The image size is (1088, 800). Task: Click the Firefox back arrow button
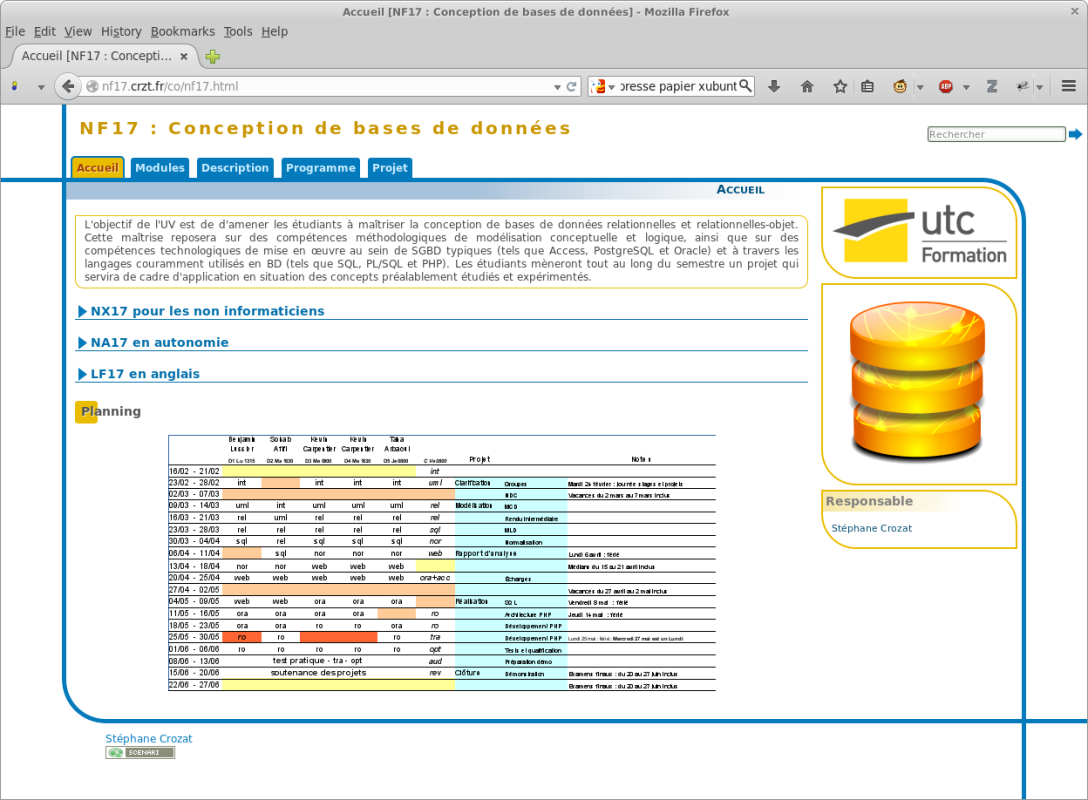[67, 86]
